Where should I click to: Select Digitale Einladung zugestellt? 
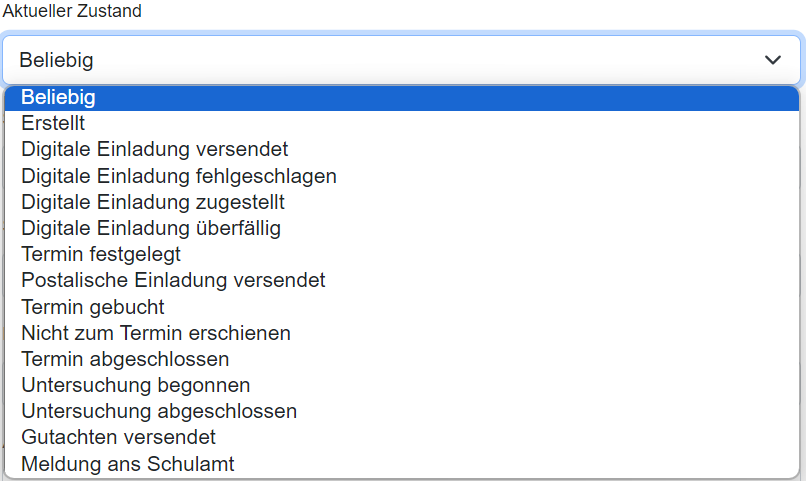[152, 202]
